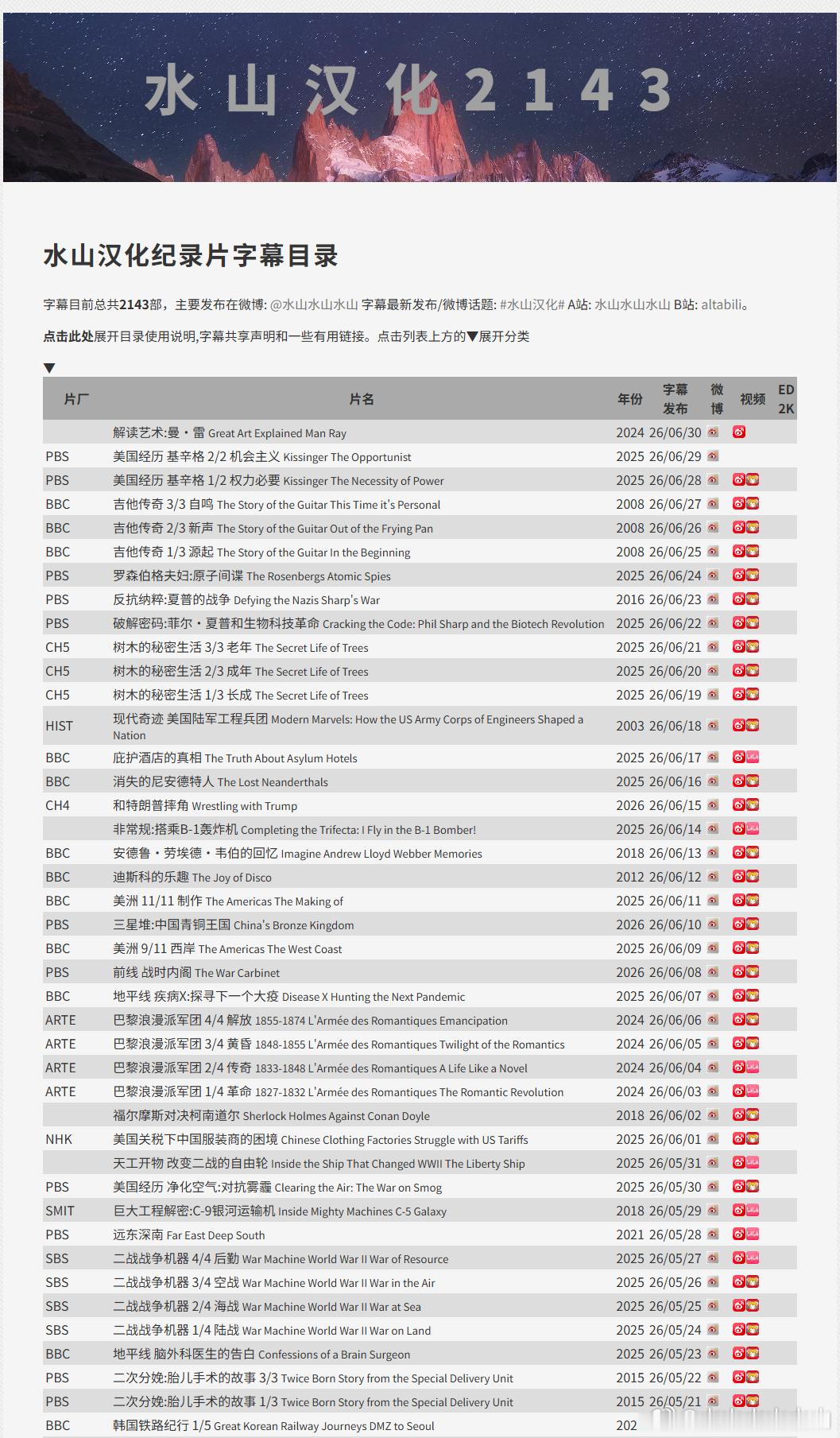
Task: Open red Weibo video icon for Man Ray row
Action: pyautogui.click(x=739, y=432)
